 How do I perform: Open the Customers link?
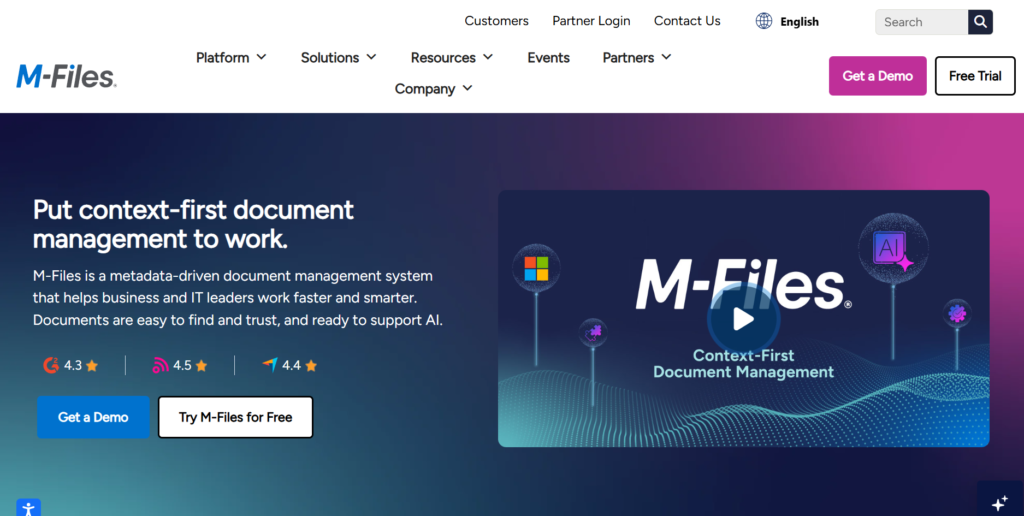coord(496,21)
